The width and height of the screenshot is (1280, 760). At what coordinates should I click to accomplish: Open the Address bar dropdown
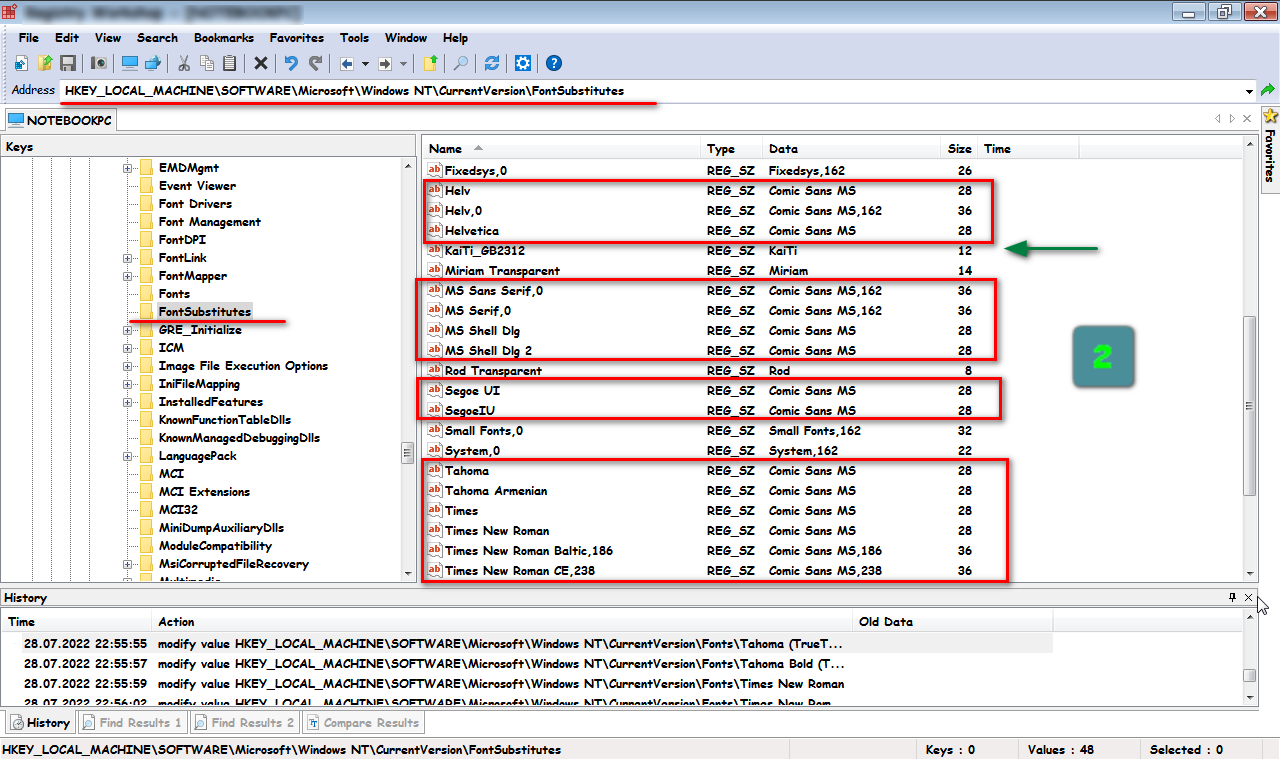tap(1250, 91)
